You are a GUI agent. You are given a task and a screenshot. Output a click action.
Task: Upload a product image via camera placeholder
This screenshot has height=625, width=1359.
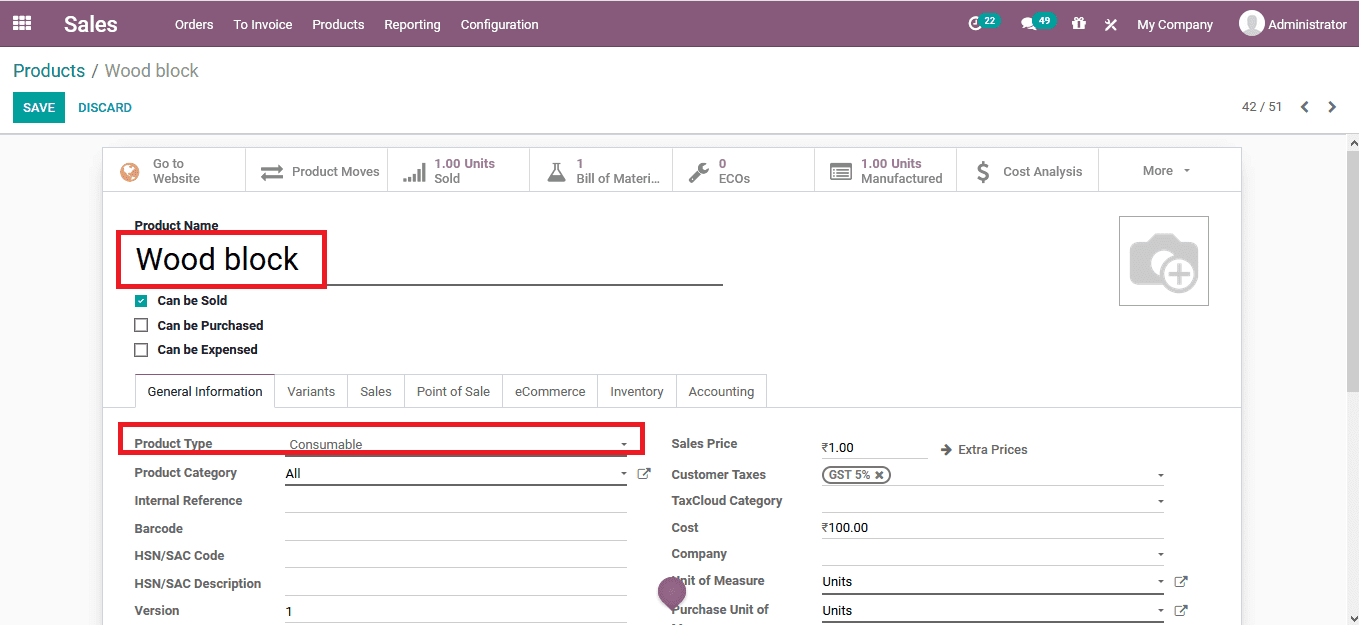click(1163, 261)
